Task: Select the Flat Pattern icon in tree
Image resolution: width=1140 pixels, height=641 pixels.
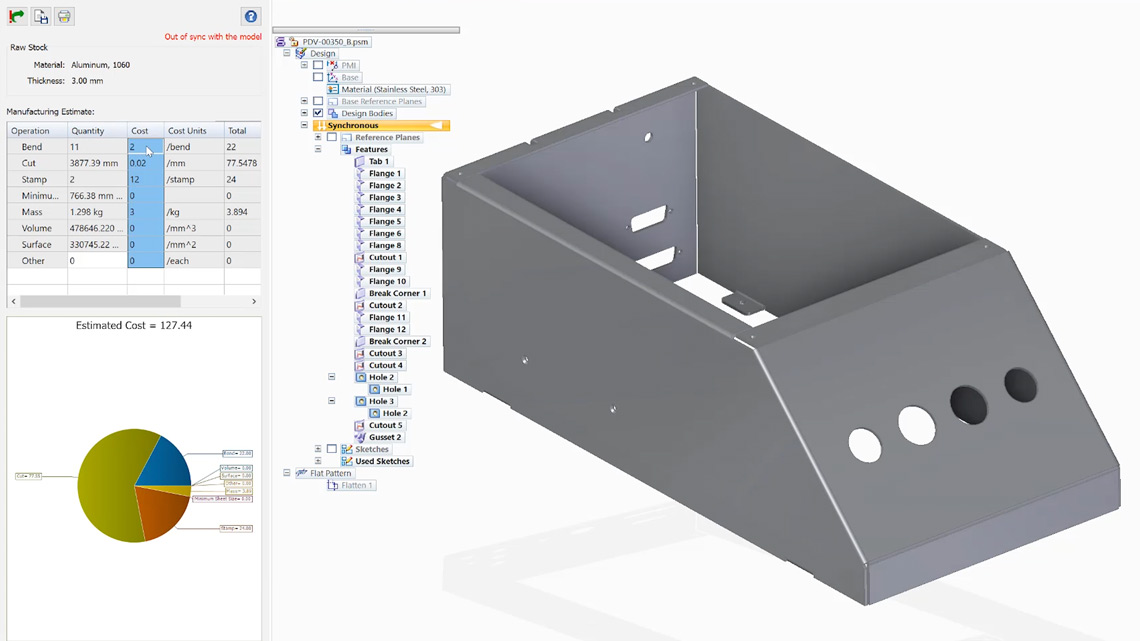Action: (x=301, y=473)
